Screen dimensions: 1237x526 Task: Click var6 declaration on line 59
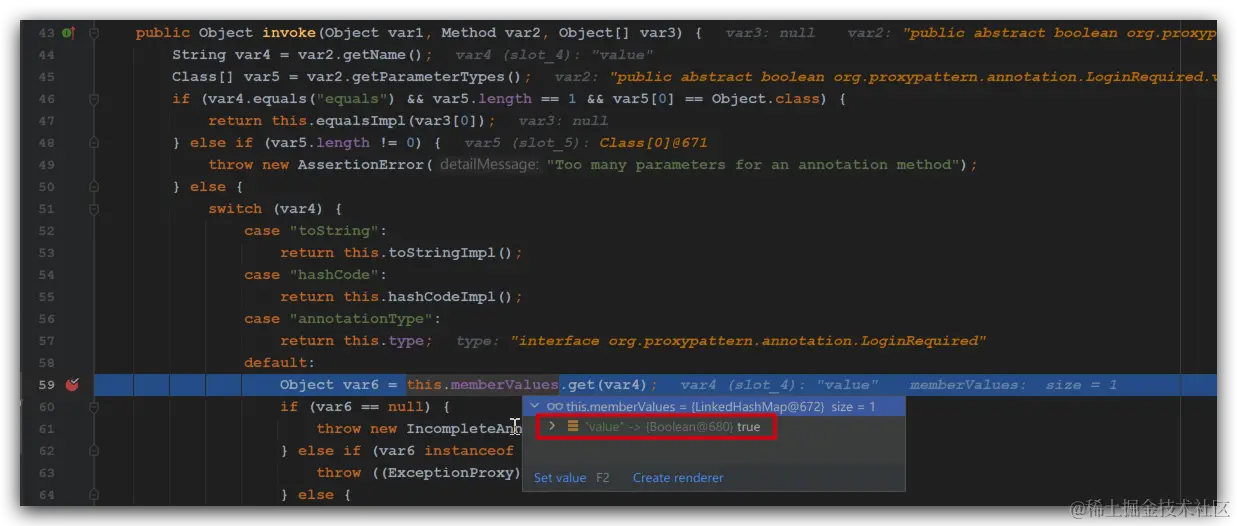(361, 385)
